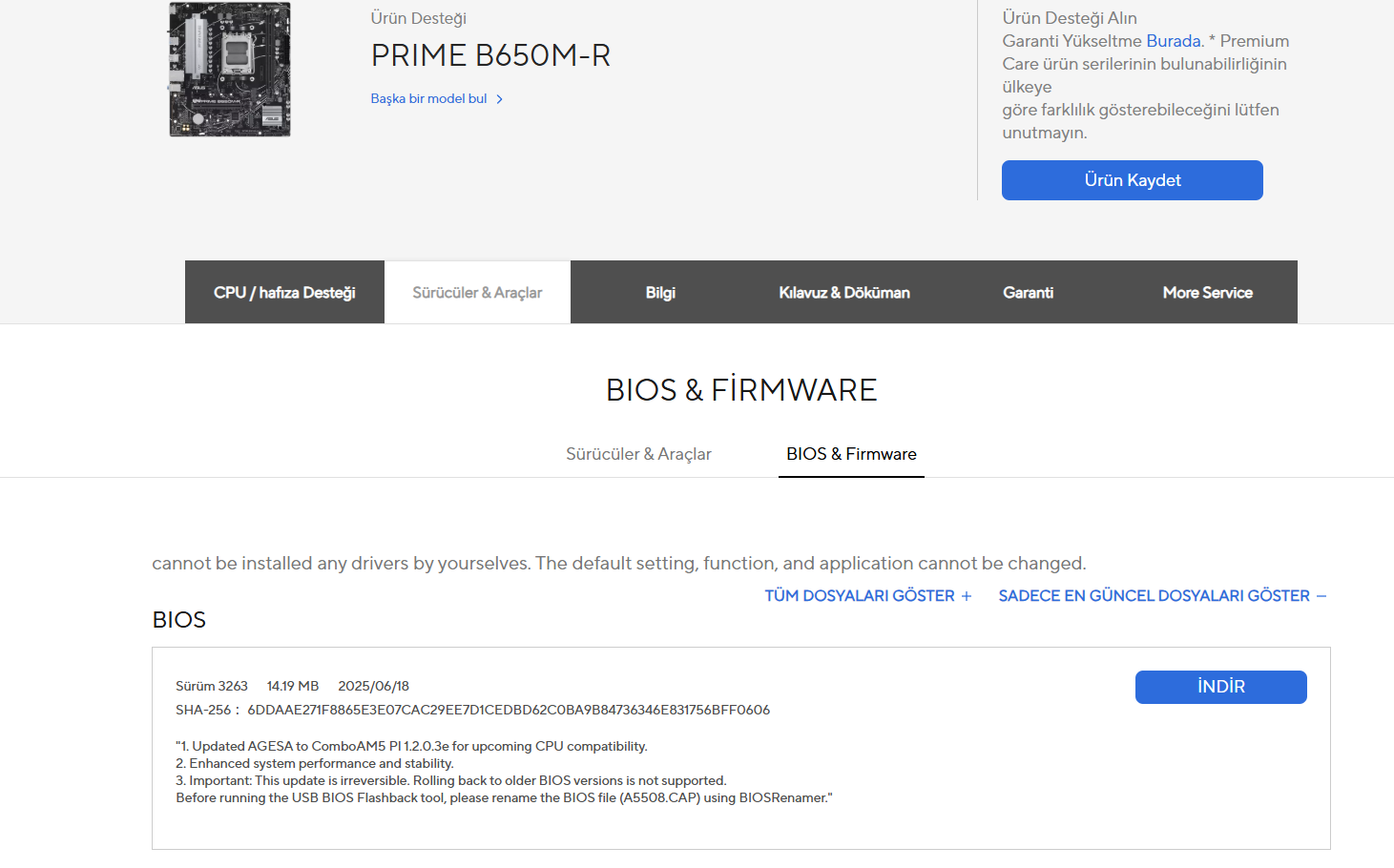The width and height of the screenshot is (1394, 868).
Task: Switch to CPU / hafıza Desteği tab
Action: 284,292
